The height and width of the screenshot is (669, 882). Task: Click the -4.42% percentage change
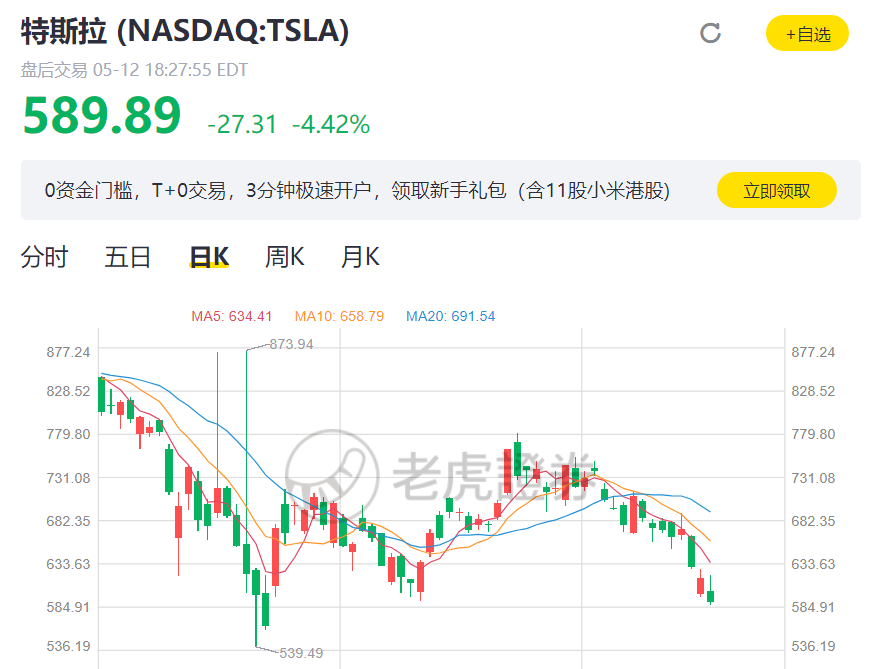(x=331, y=124)
